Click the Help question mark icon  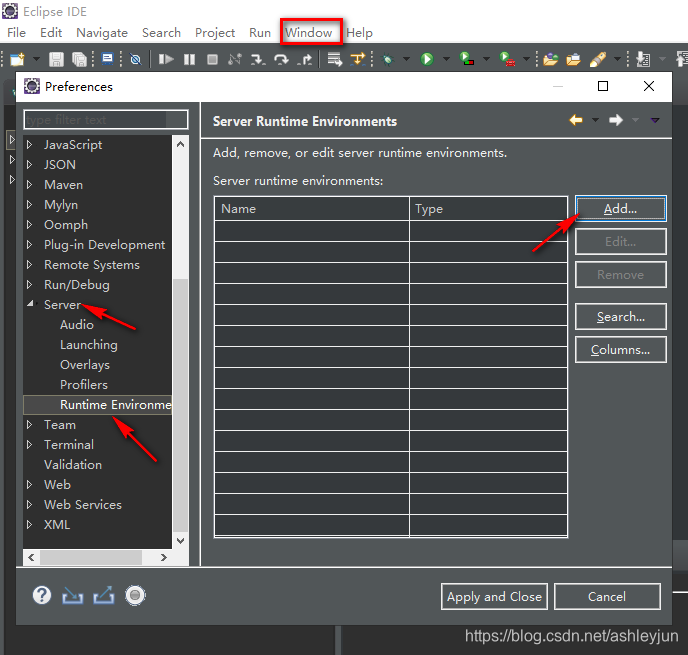42,595
